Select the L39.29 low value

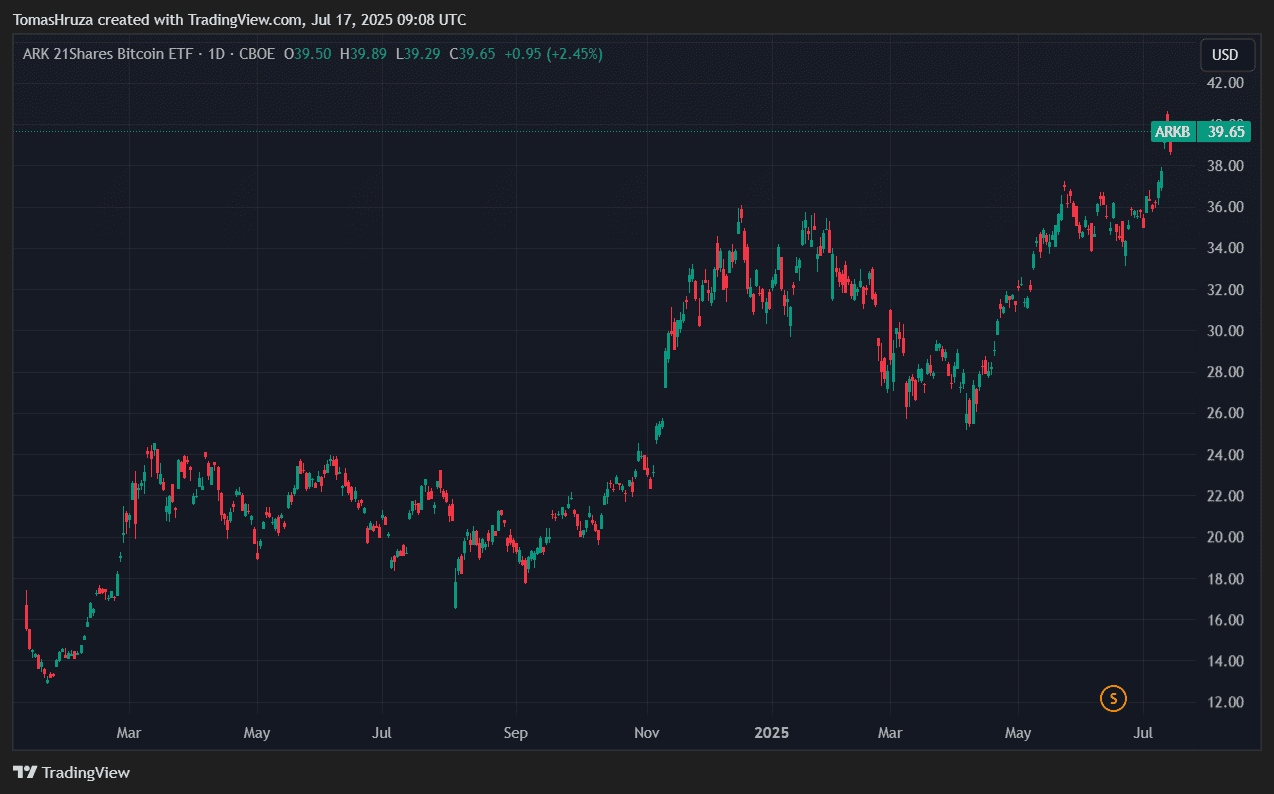[418, 54]
